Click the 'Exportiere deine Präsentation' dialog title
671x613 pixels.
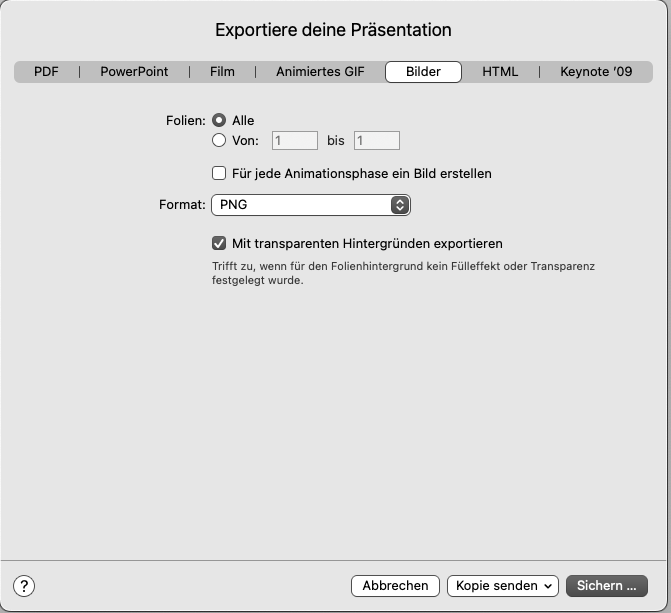click(334, 30)
